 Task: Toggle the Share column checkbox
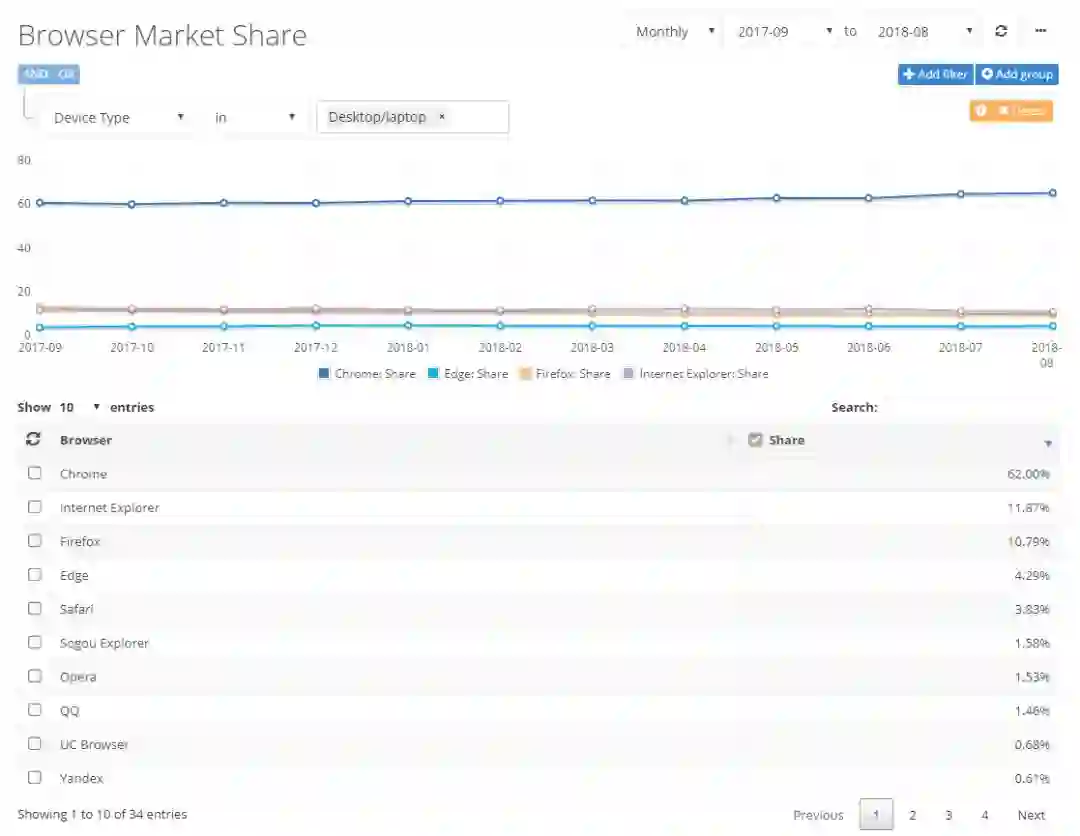pos(755,439)
